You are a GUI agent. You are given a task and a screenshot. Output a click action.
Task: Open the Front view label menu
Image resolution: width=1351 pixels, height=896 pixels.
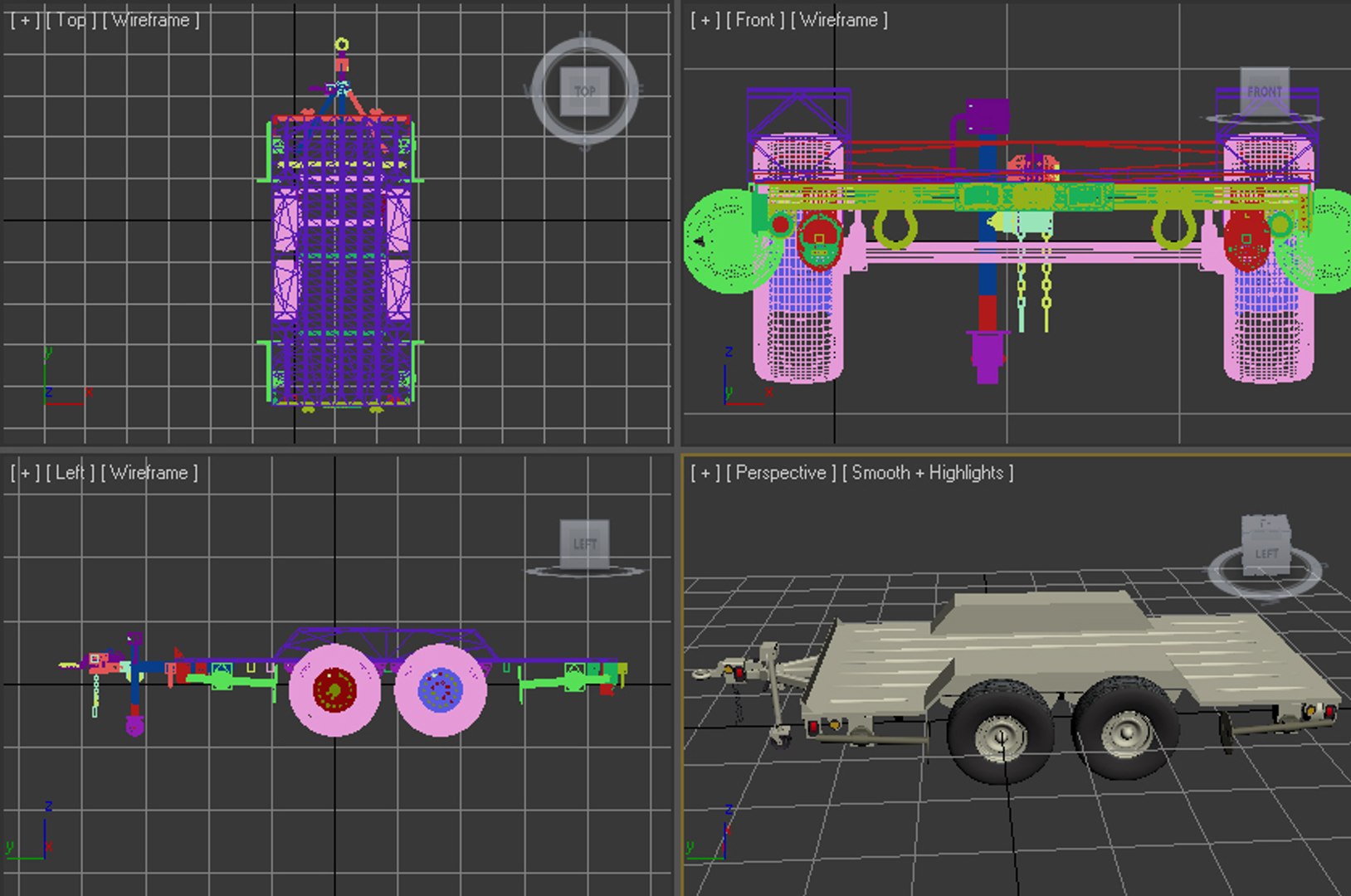tap(755, 20)
